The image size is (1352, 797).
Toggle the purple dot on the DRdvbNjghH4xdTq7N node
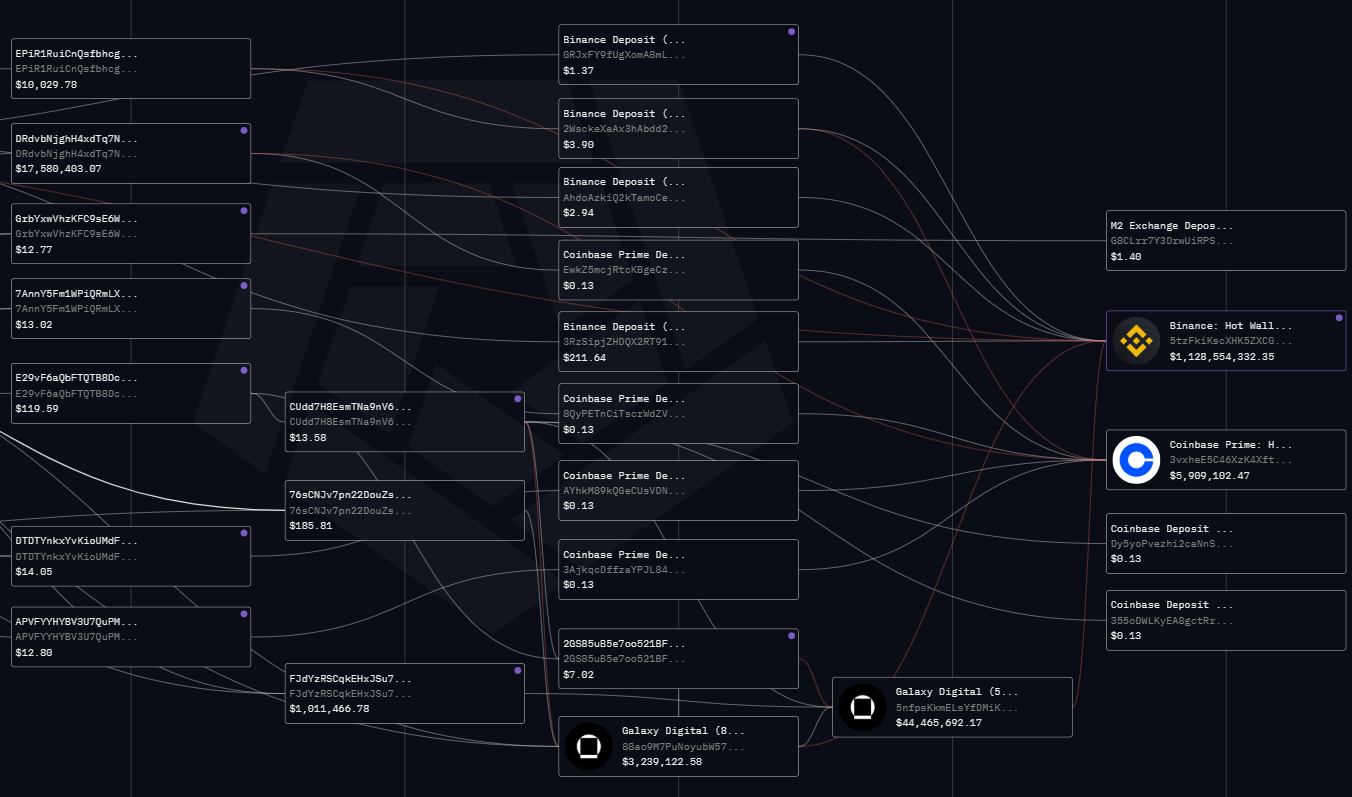point(243,130)
